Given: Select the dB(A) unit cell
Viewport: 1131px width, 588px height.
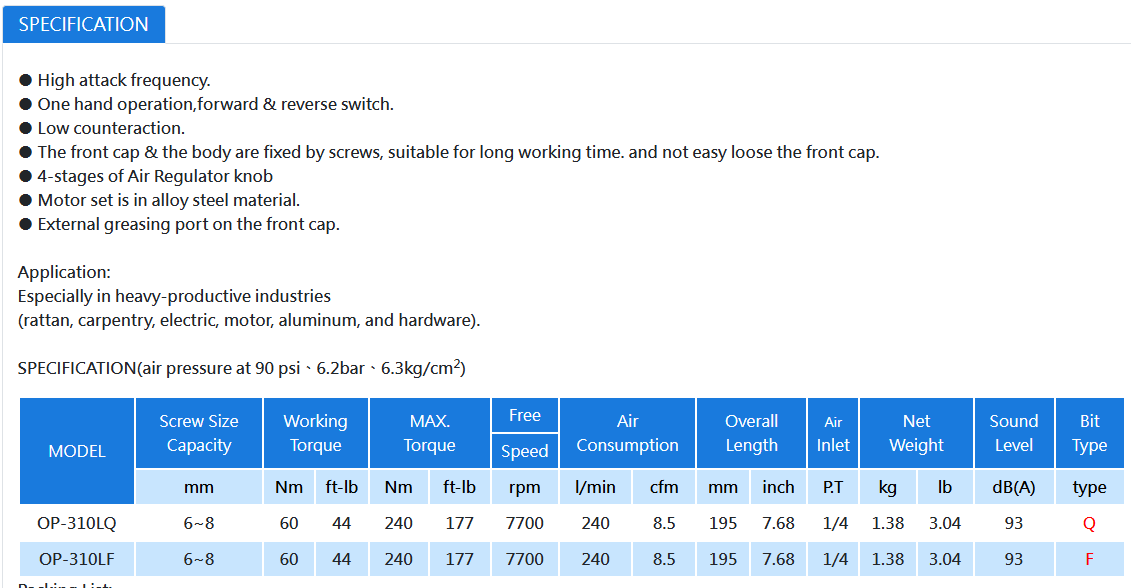Looking at the screenshot, I should pyautogui.click(x=1014, y=487).
